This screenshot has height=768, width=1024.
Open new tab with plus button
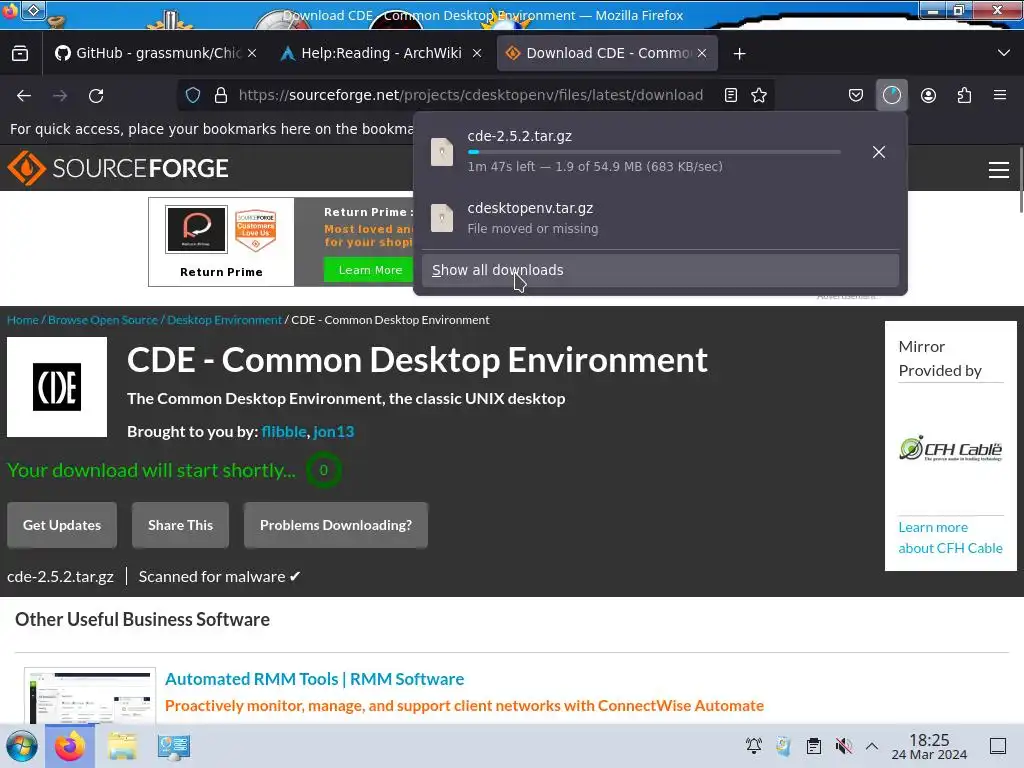tap(739, 54)
